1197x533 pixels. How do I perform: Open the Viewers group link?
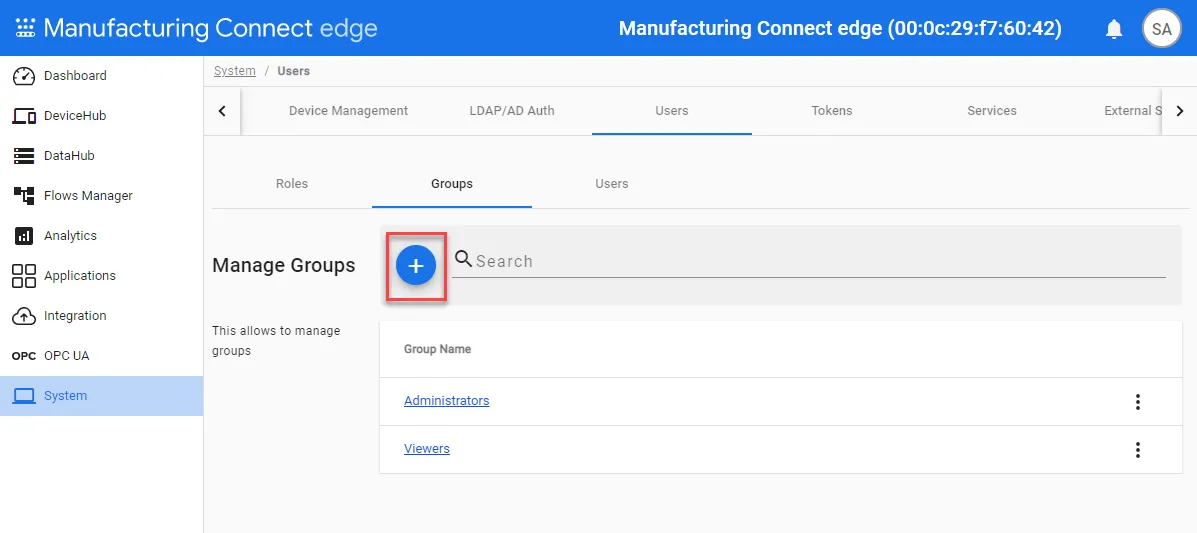(427, 448)
